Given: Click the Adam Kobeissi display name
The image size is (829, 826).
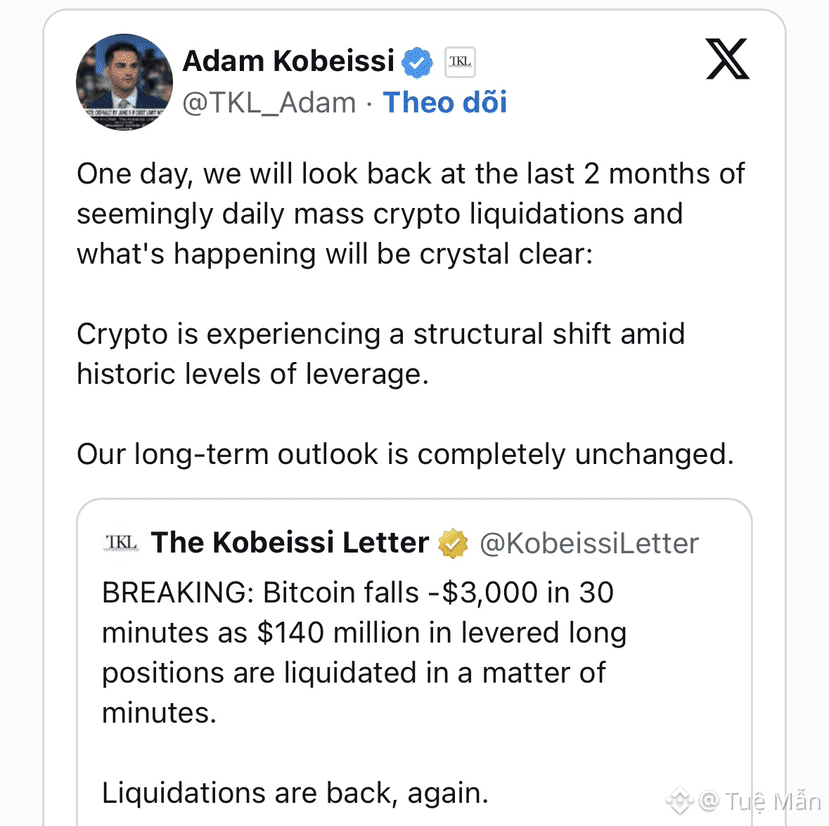Looking at the screenshot, I should point(289,61).
